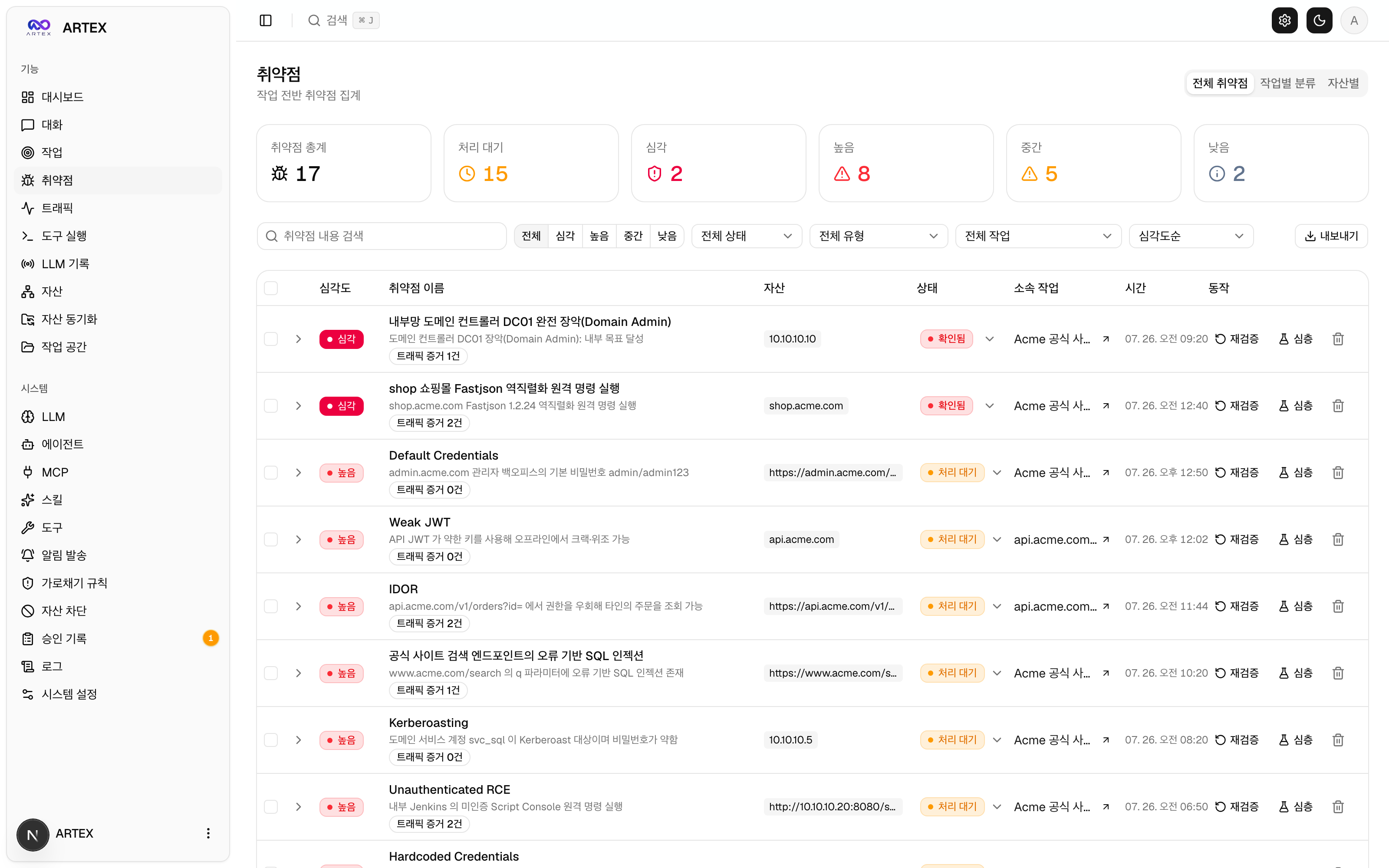Click 재검증 on the Default Credentials row
Screen dimensions: 1389x868
[1237, 473]
